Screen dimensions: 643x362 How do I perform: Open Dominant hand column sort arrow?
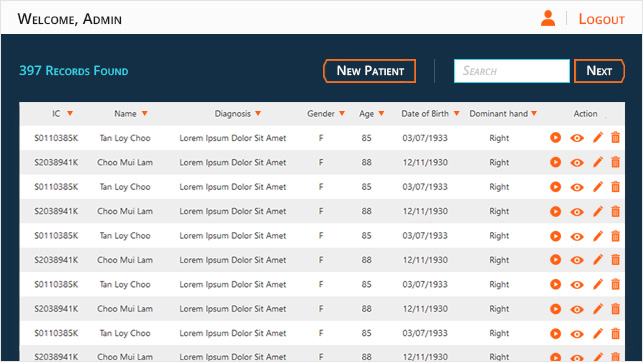pyautogui.click(x=534, y=114)
